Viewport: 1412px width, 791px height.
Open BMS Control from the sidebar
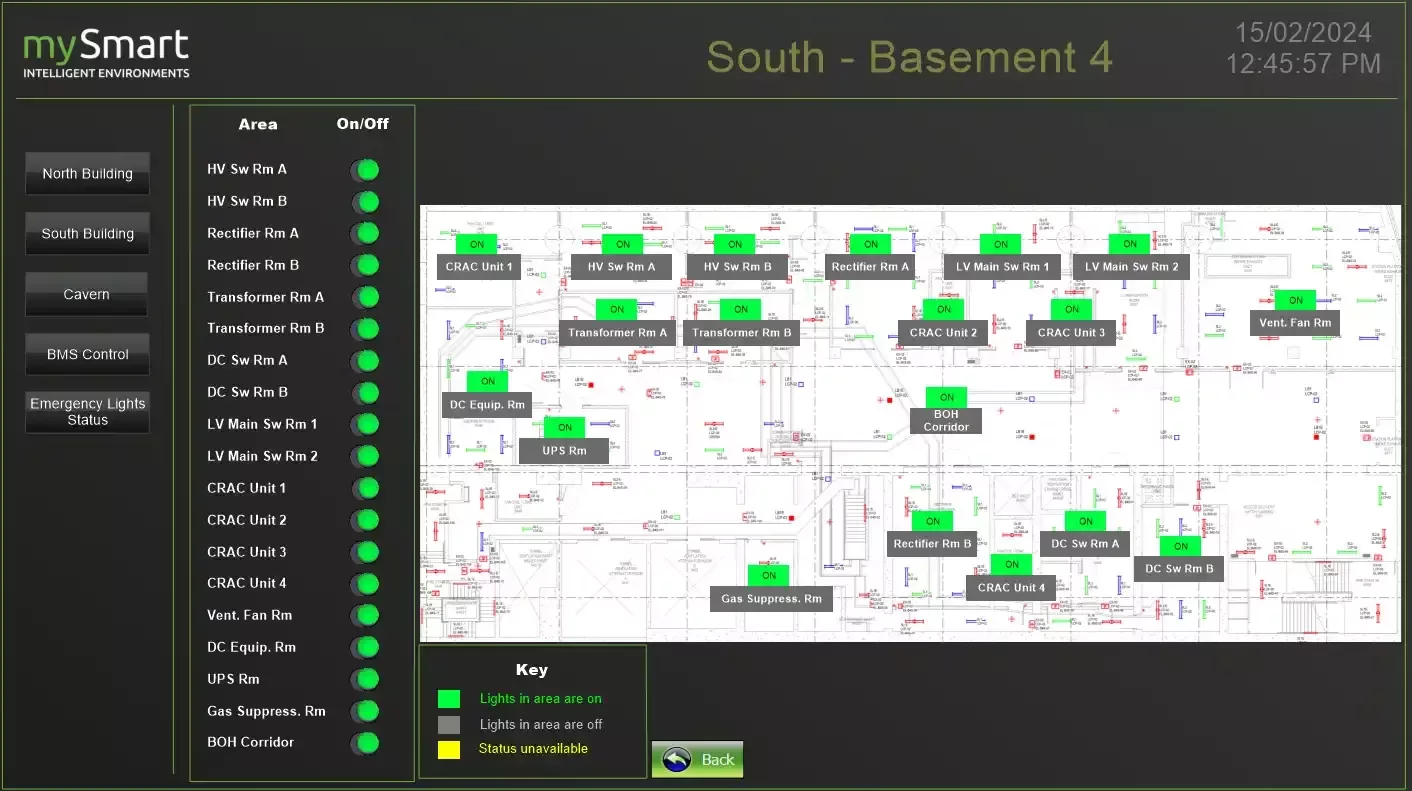click(87, 355)
